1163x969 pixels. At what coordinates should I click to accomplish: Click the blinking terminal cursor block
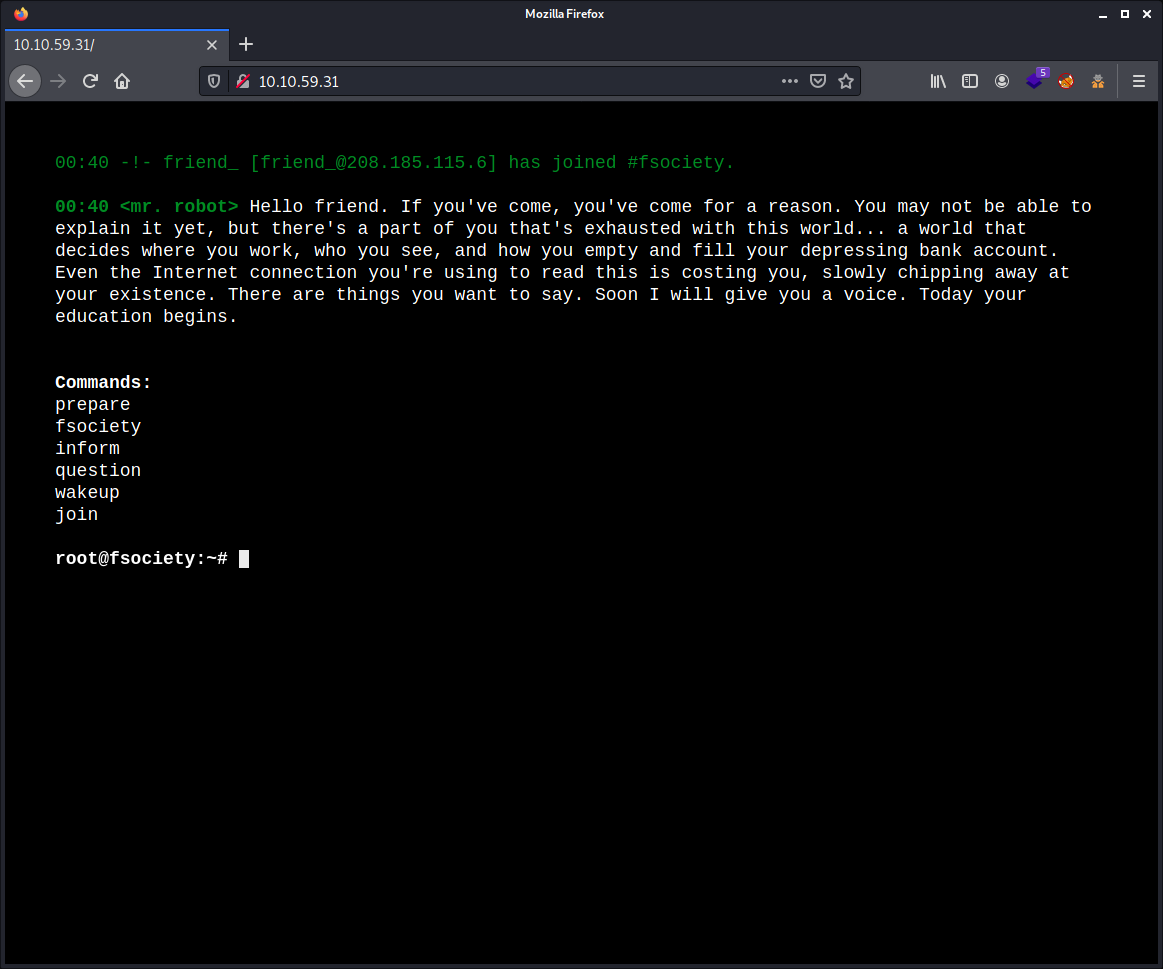pyautogui.click(x=244, y=559)
